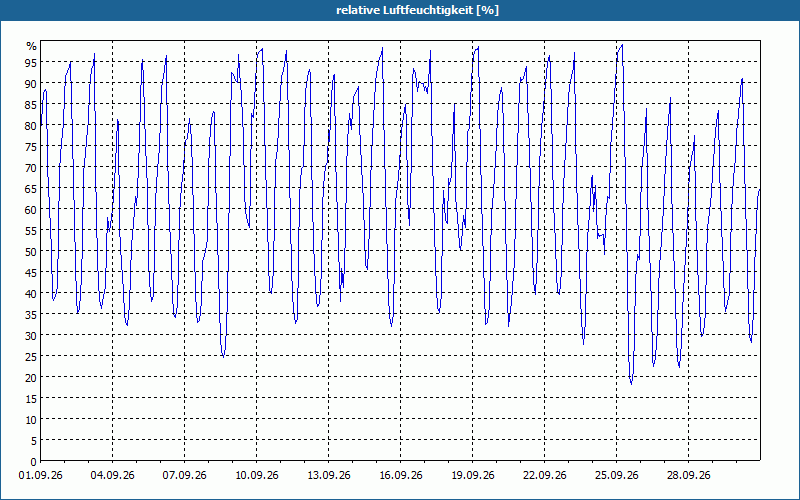Viewport: 800px width, 500px height.
Task: Click the date label 28.09.26
Action: 688,476
